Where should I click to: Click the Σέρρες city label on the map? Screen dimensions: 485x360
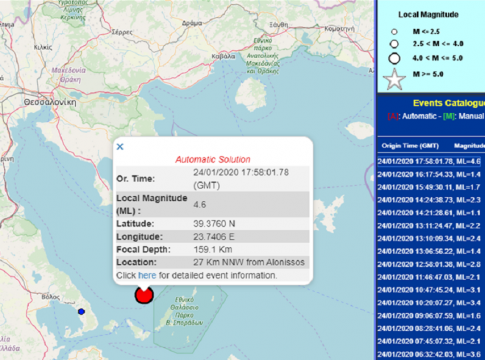click(122, 32)
